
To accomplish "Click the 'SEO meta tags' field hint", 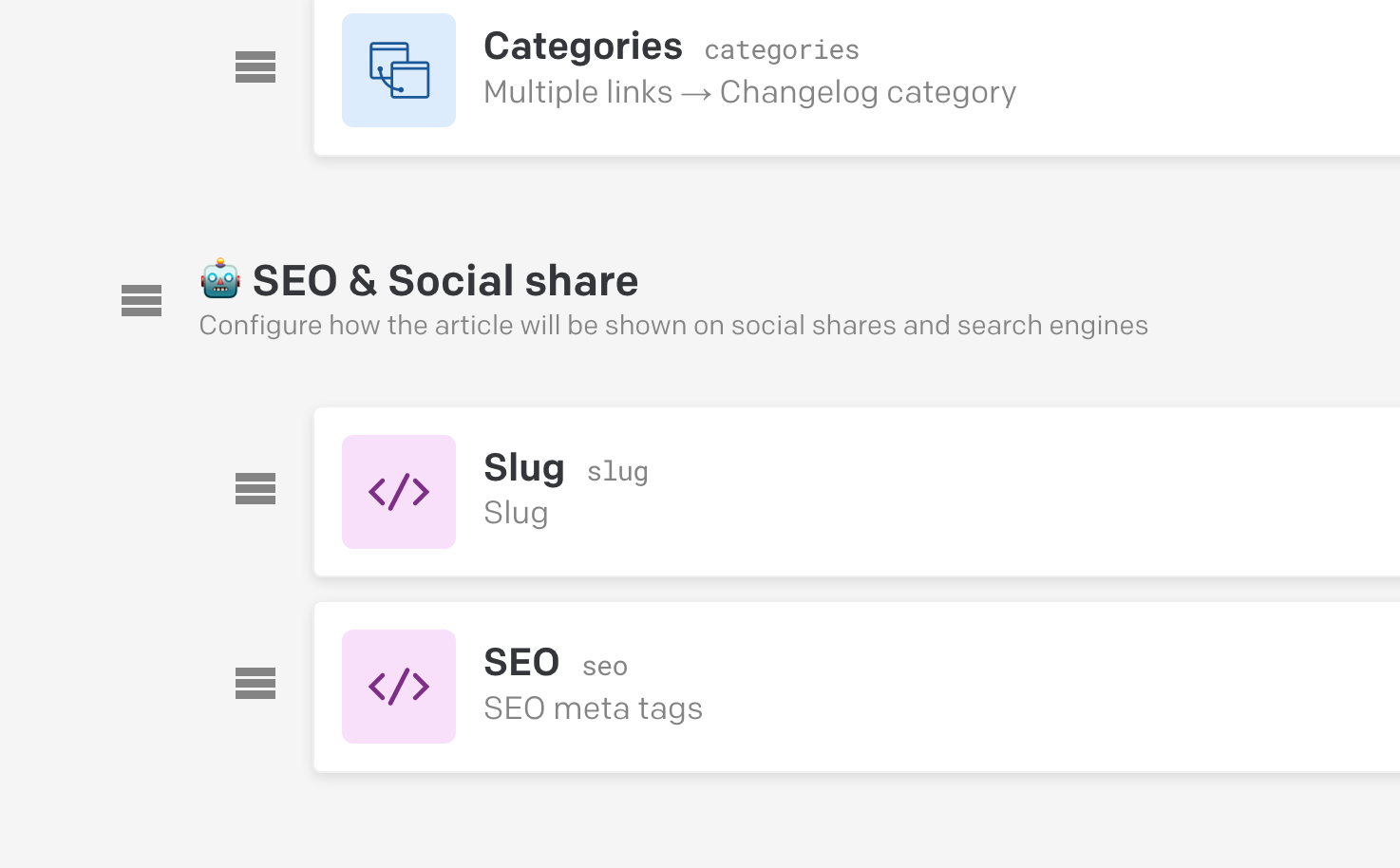I will [x=593, y=708].
